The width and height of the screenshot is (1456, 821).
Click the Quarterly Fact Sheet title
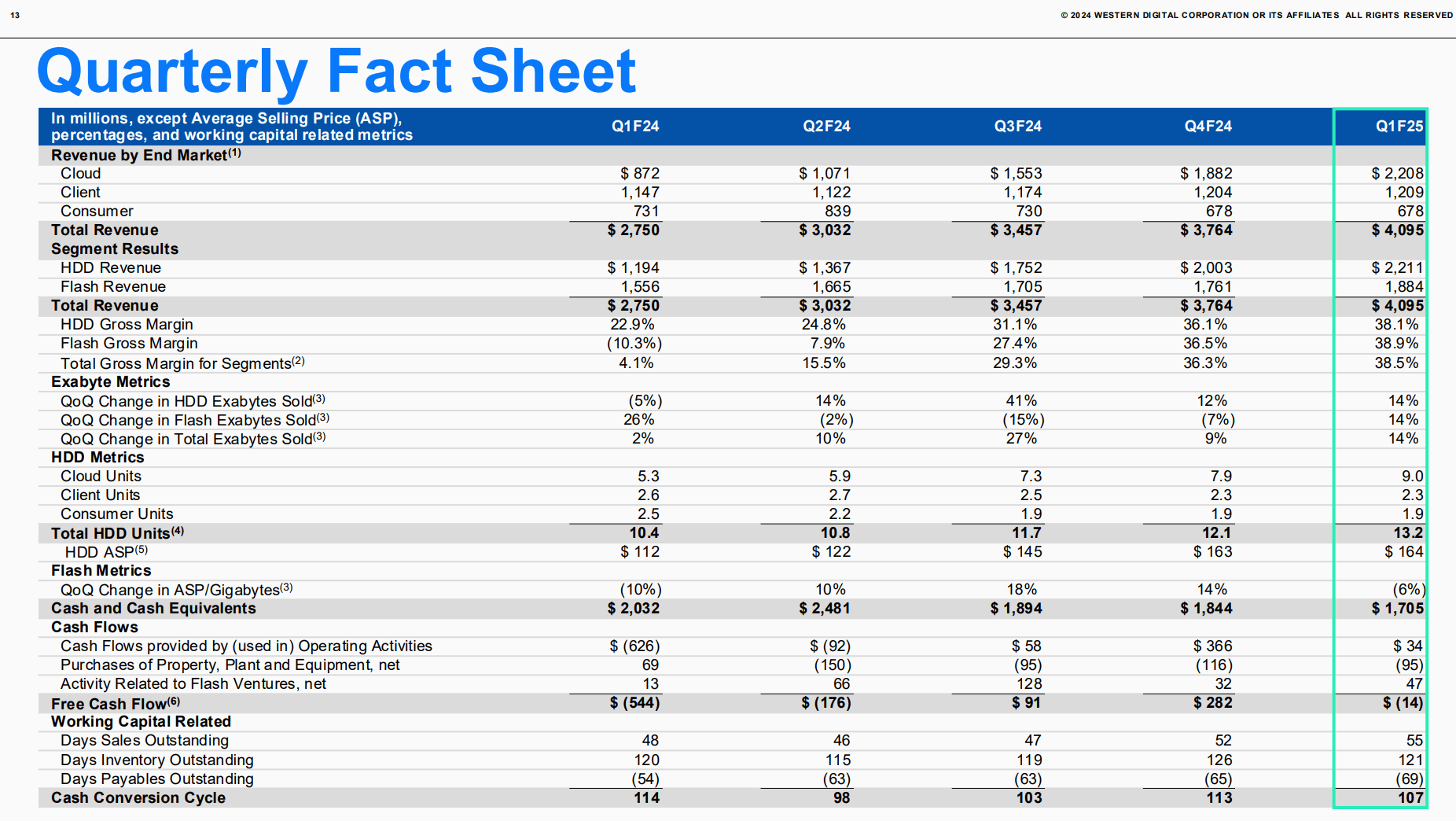[336, 72]
